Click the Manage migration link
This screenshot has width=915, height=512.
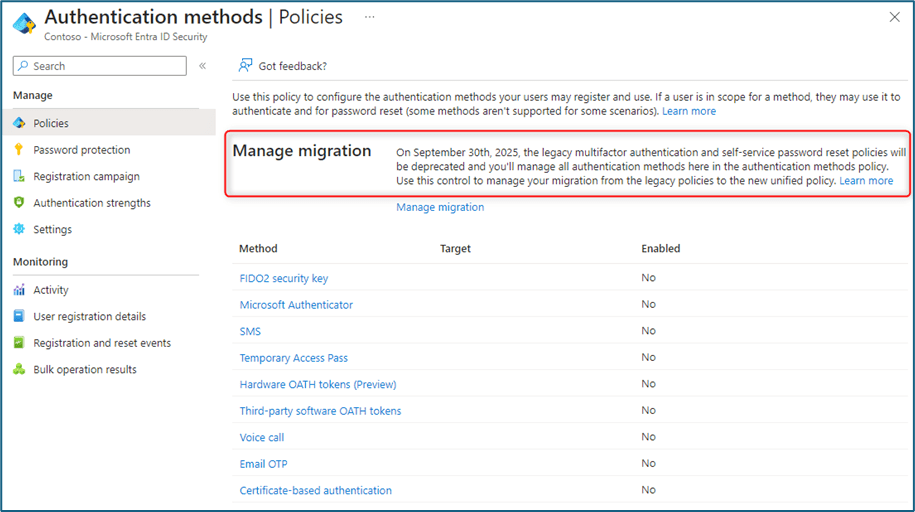point(440,207)
